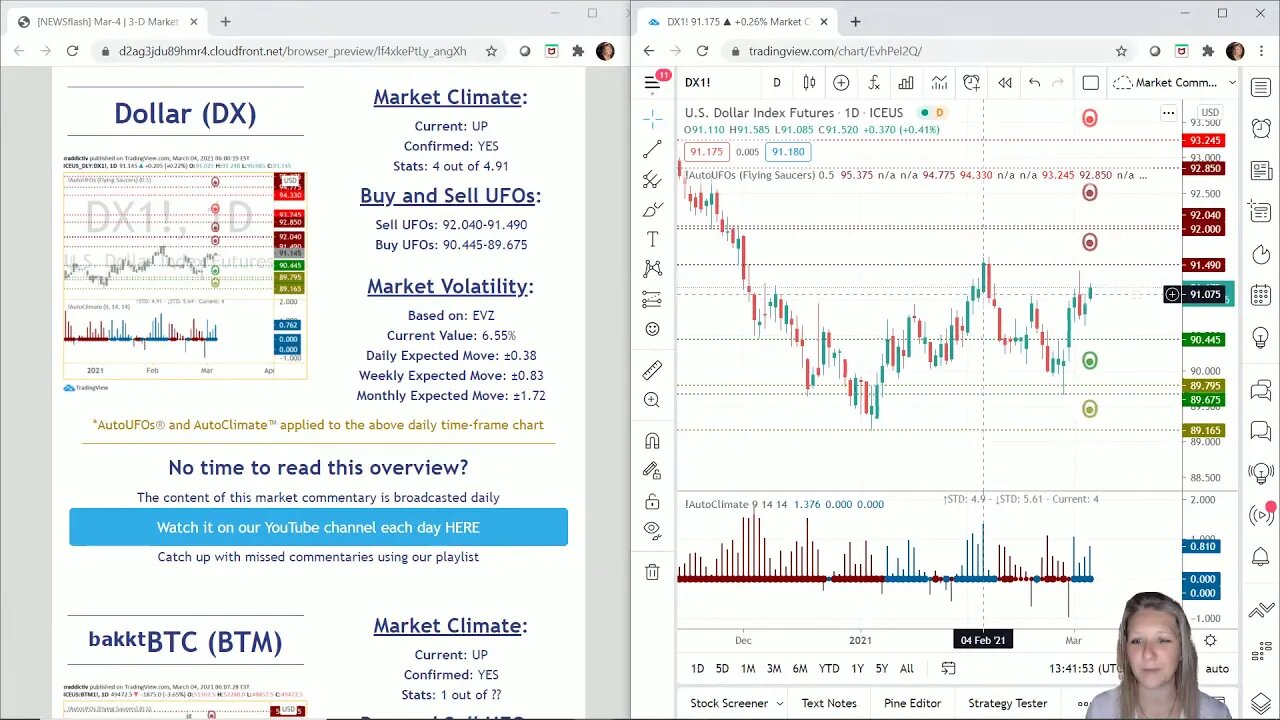Screen dimensions: 1280x720
Task: Set time range to 1D
Action: coord(697,668)
